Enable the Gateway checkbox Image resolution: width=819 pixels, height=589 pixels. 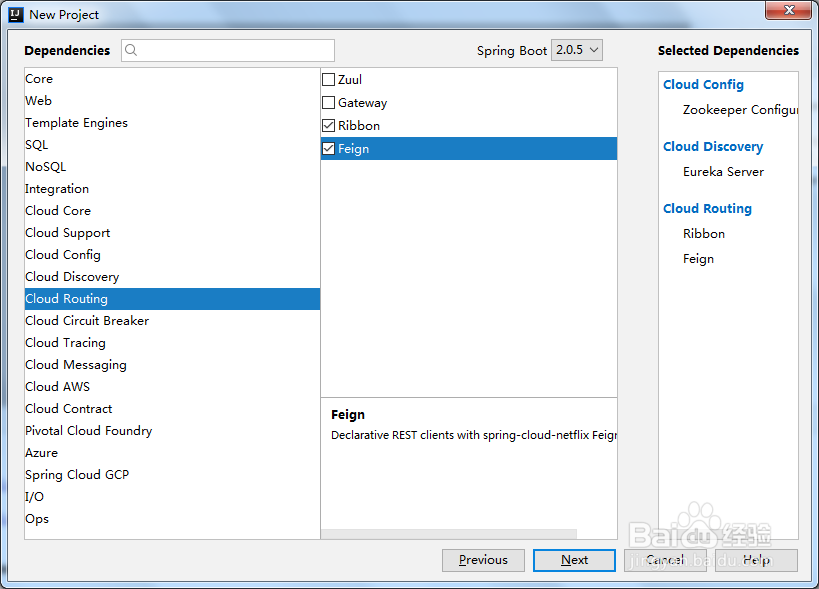[x=329, y=102]
